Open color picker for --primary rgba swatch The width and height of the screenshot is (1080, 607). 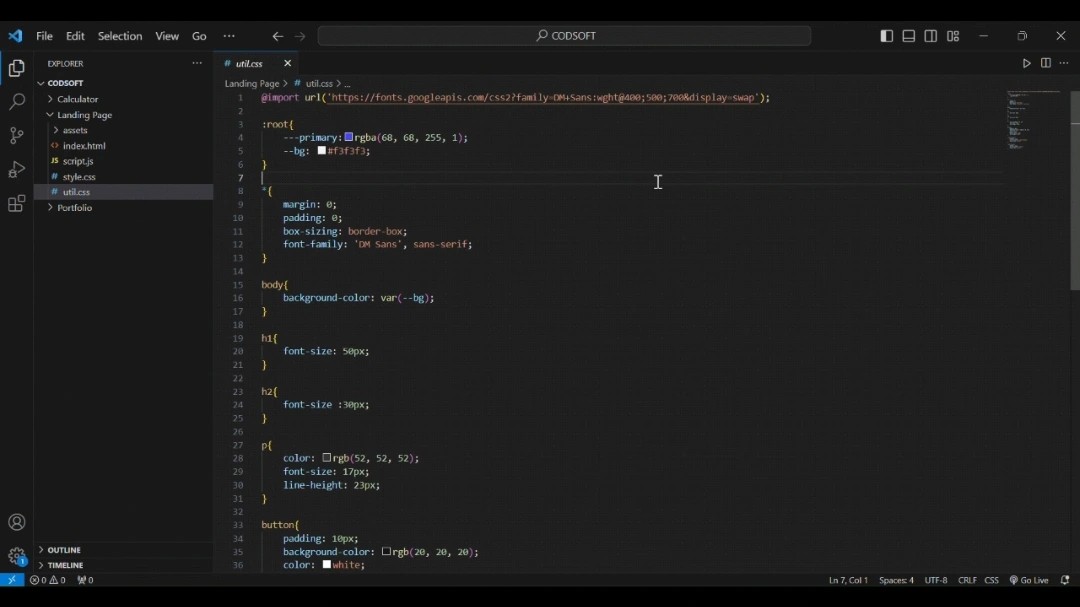click(x=349, y=137)
